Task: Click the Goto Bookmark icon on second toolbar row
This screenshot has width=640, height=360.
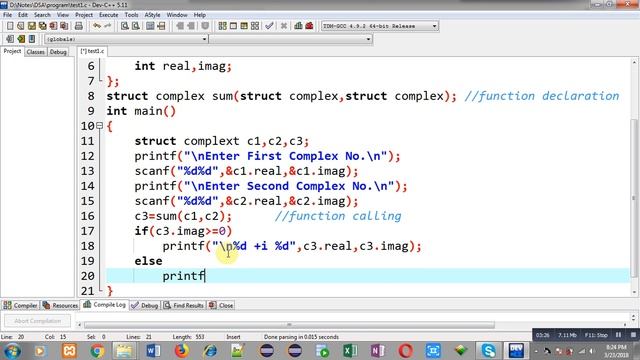Action: point(32,39)
